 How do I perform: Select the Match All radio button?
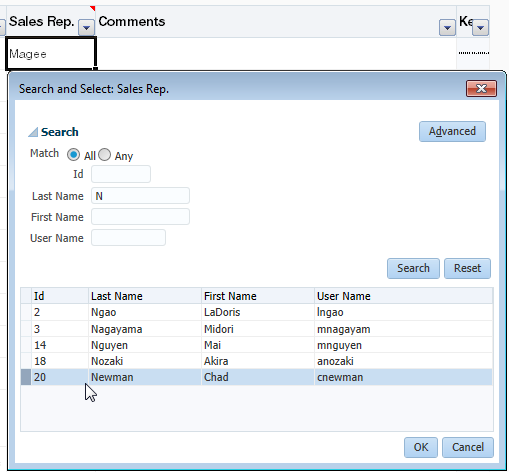click(x=73, y=155)
